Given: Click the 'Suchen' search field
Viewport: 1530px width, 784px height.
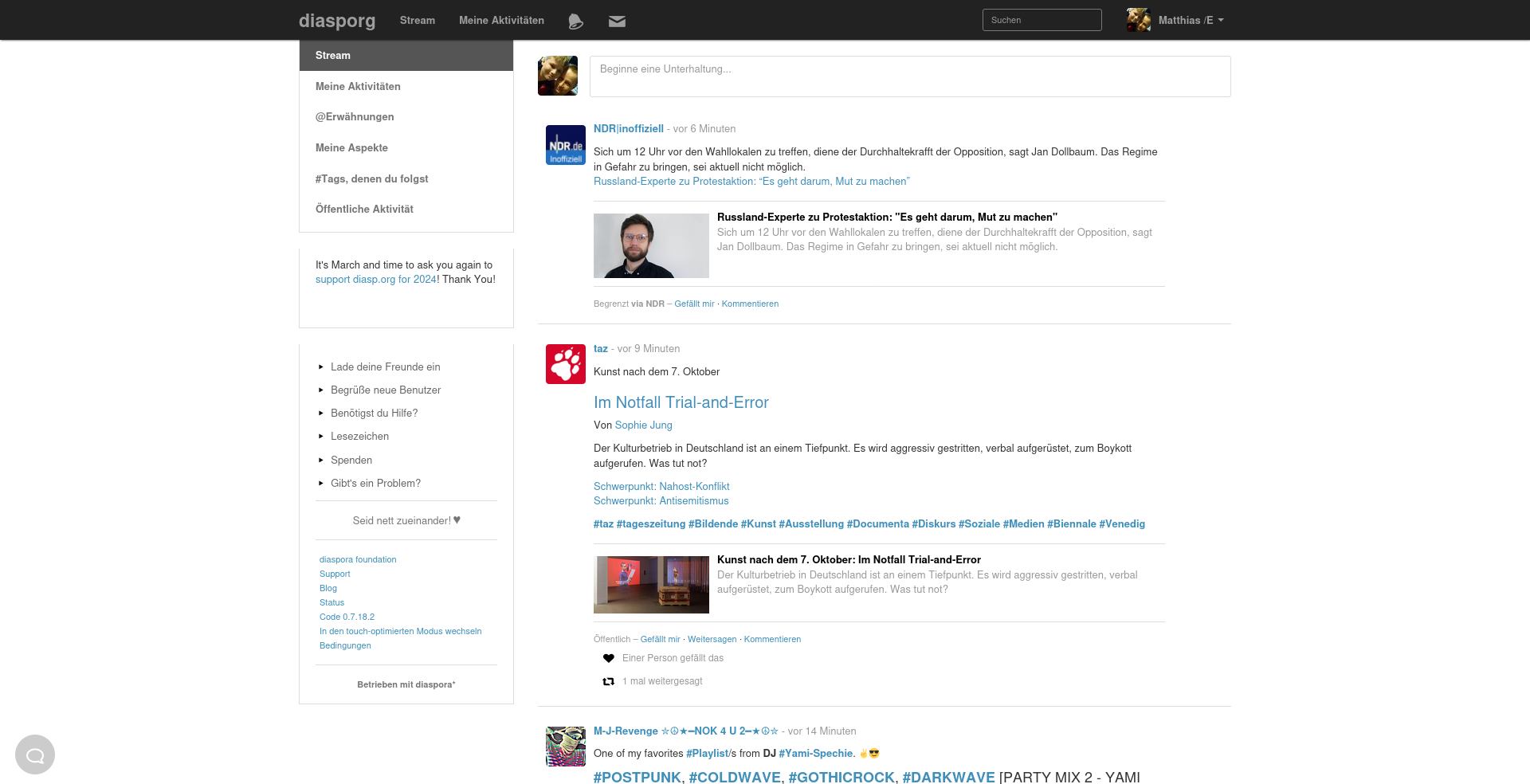Looking at the screenshot, I should point(1042,20).
